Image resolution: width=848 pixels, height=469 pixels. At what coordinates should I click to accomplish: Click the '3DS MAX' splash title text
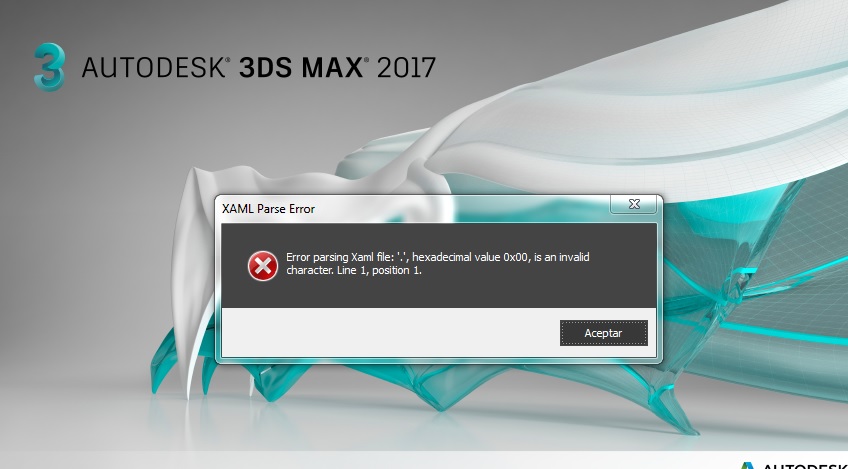pos(301,68)
